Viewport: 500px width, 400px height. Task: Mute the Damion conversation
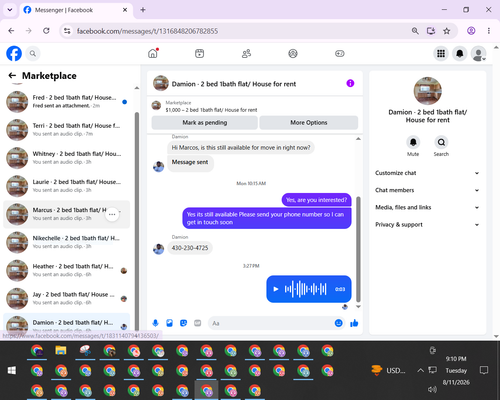tap(413, 142)
